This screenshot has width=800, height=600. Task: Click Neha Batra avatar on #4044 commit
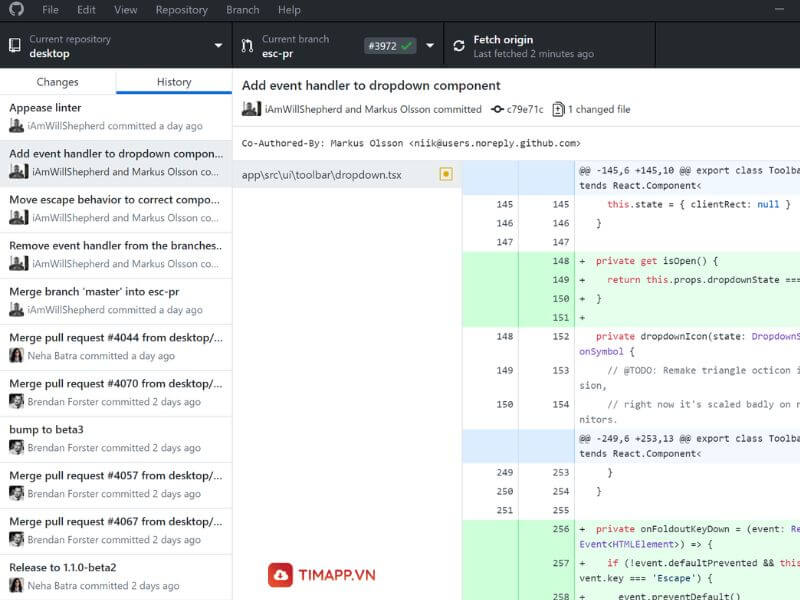[x=16, y=355]
